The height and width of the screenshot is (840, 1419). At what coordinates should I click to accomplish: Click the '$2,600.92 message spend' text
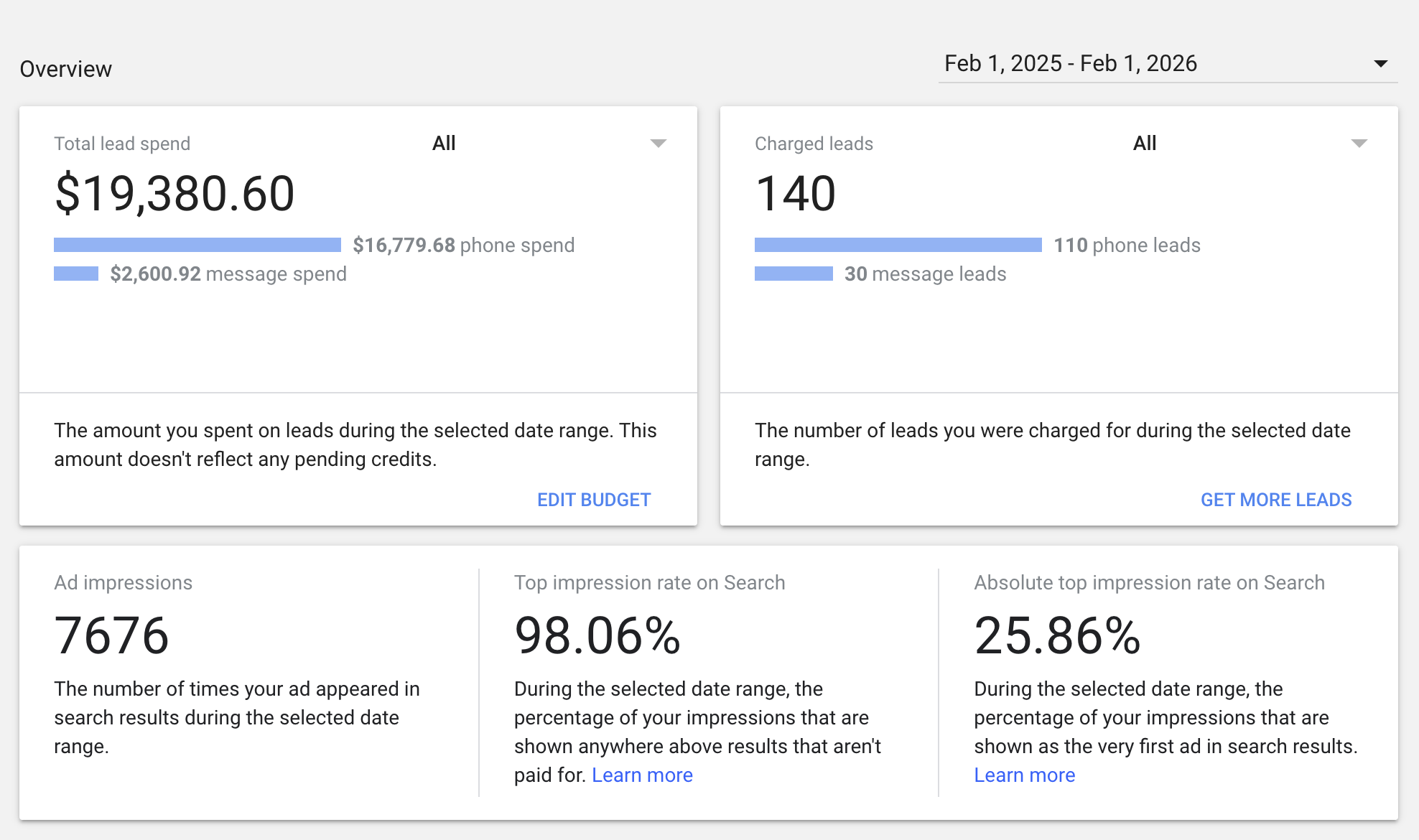pos(228,274)
